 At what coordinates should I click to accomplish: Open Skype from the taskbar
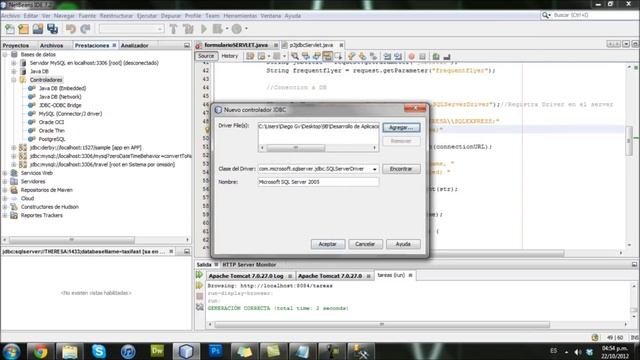click(x=99, y=351)
